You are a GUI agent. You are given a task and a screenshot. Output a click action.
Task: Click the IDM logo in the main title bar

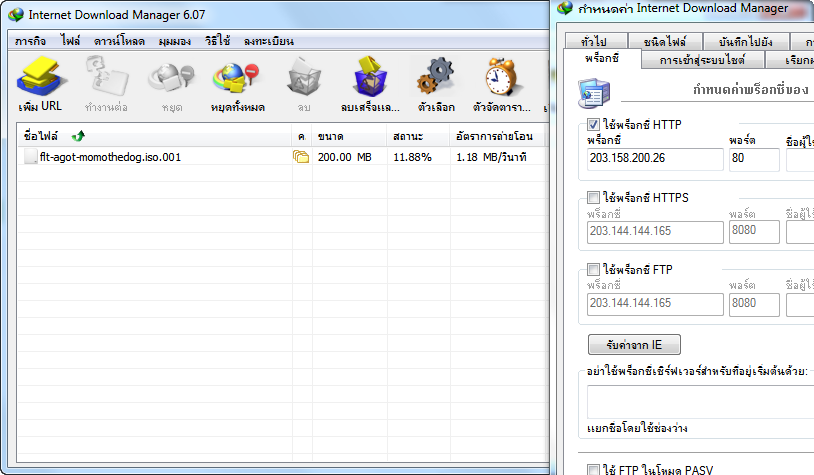click(x=16, y=15)
